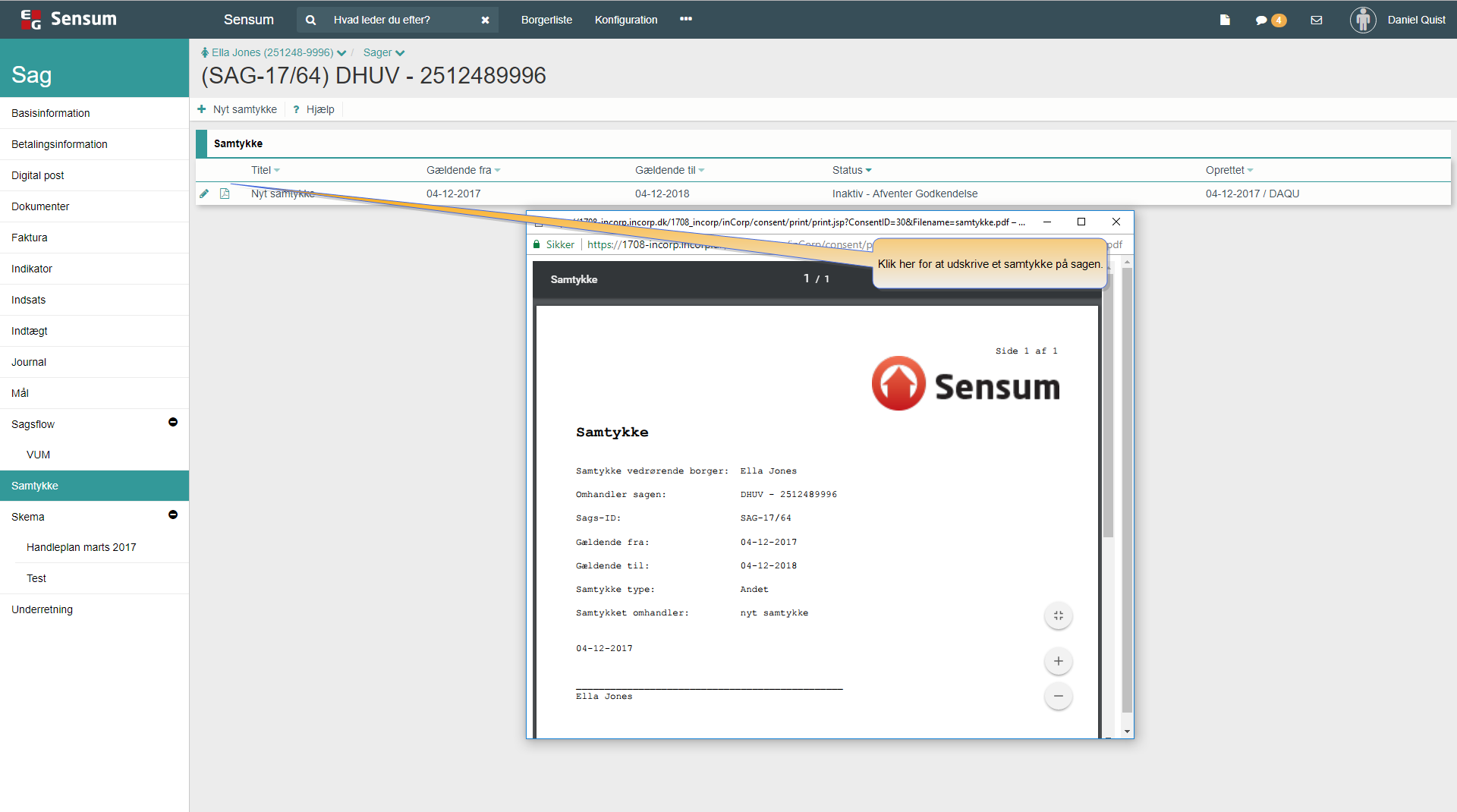Click fit-to-page button in PDF viewer

1059,615
